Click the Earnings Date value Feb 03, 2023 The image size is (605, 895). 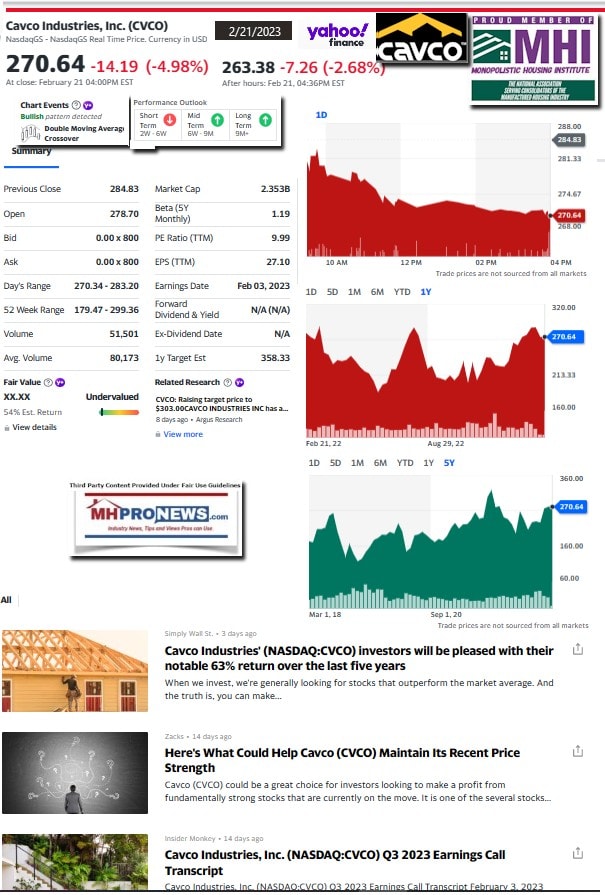(x=263, y=286)
